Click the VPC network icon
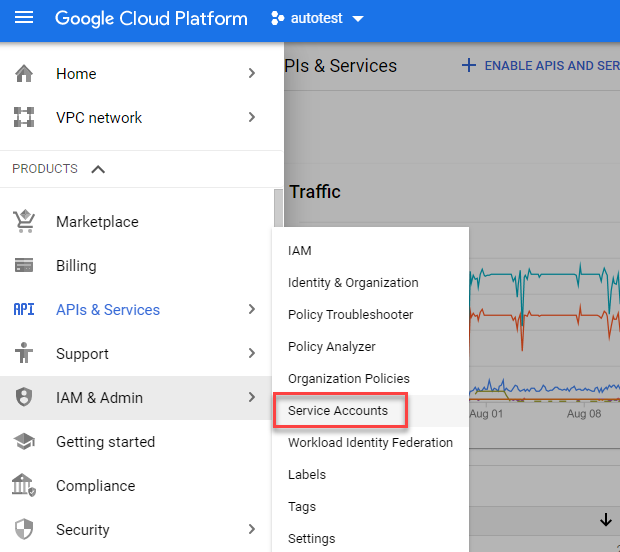The image size is (620, 552). (24, 117)
